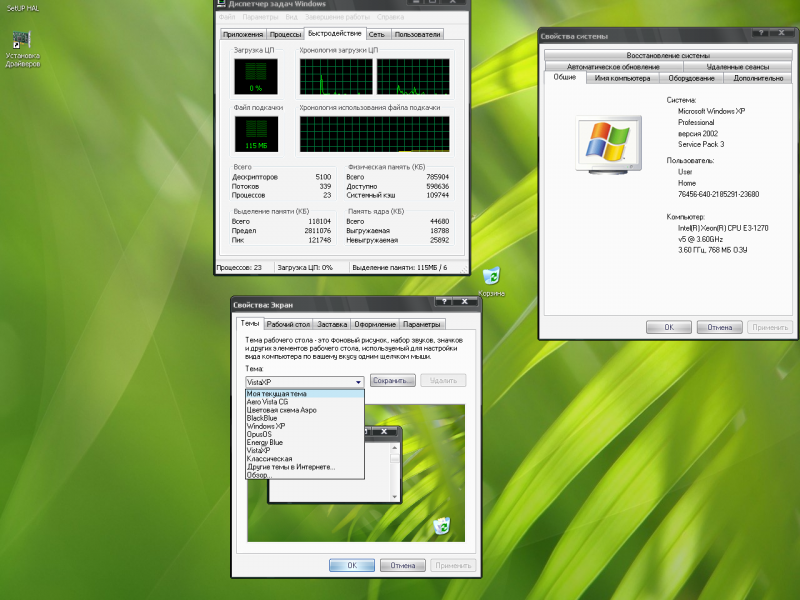Viewport: 800px width, 600px height.
Task: Click Применить in Свойства: Экран window
Action: click(x=453, y=565)
